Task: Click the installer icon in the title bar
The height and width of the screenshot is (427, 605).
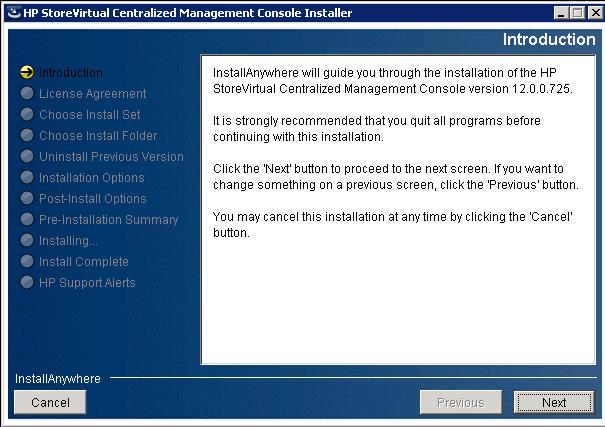Action: [x=14, y=13]
